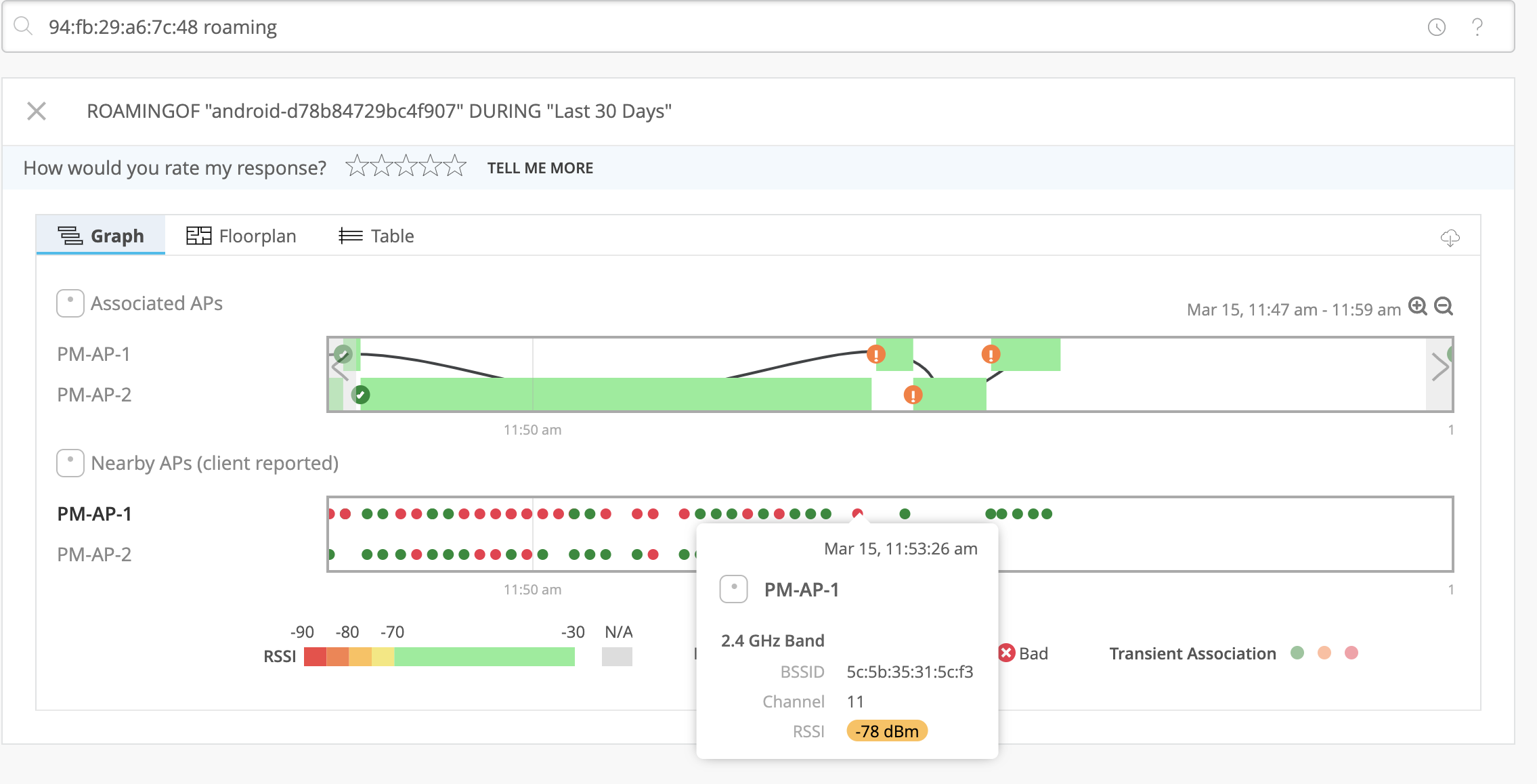Zoom in on the timeline
Image resolution: width=1537 pixels, height=784 pixels.
[1417, 307]
